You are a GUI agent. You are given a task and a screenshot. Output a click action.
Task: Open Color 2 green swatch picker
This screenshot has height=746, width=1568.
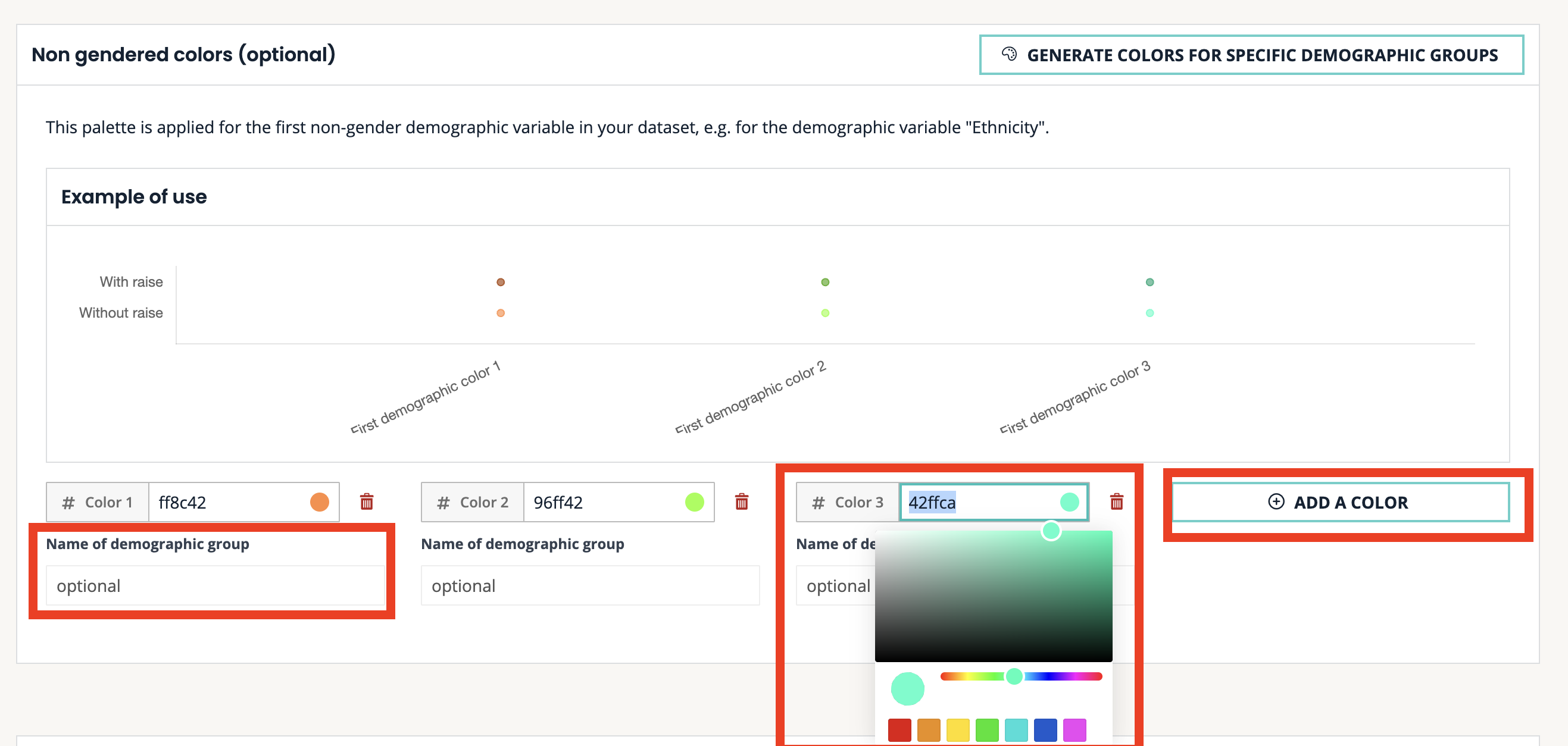(x=695, y=502)
